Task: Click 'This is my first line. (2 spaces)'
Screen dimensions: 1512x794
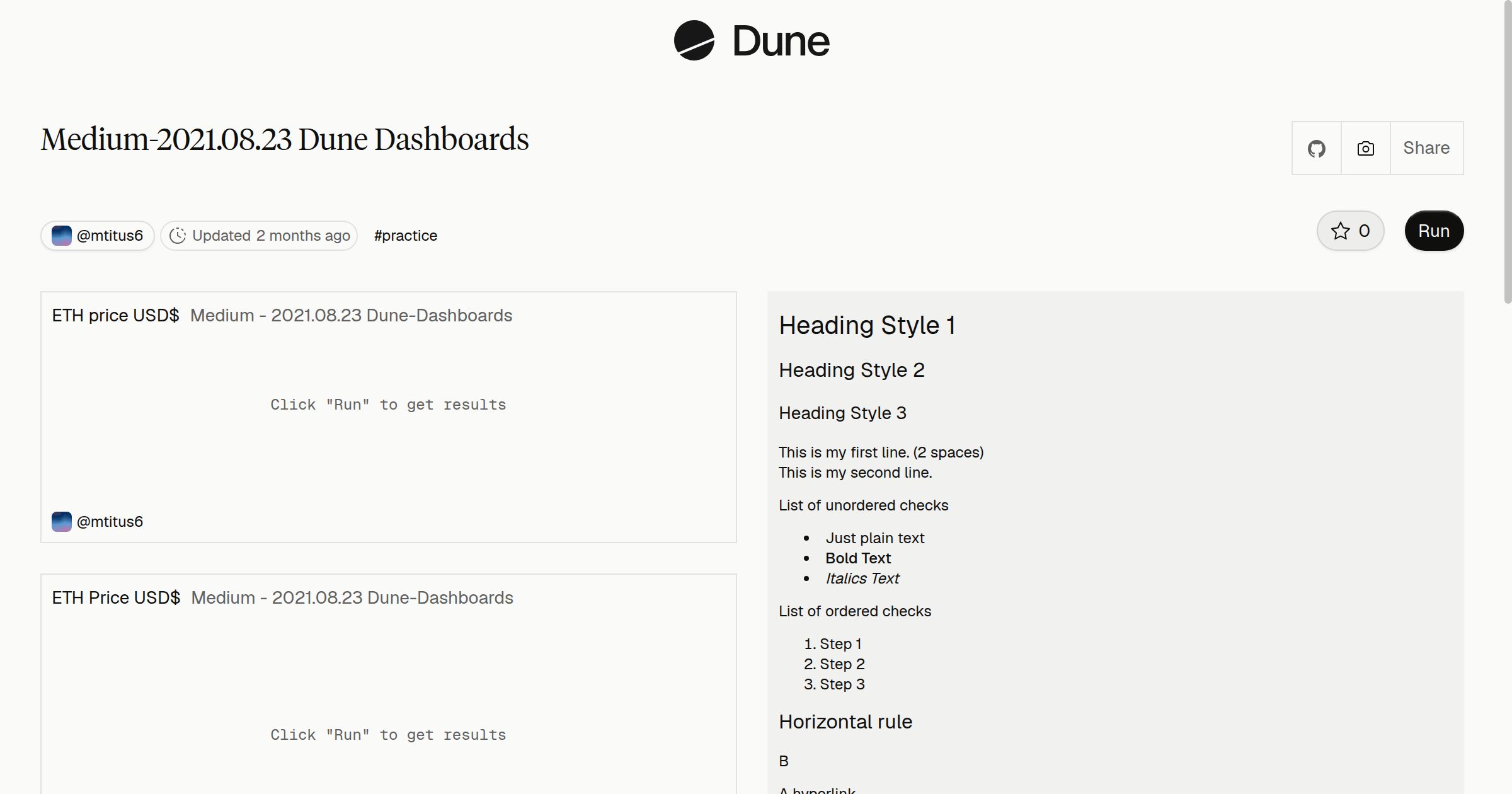Action: [881, 452]
